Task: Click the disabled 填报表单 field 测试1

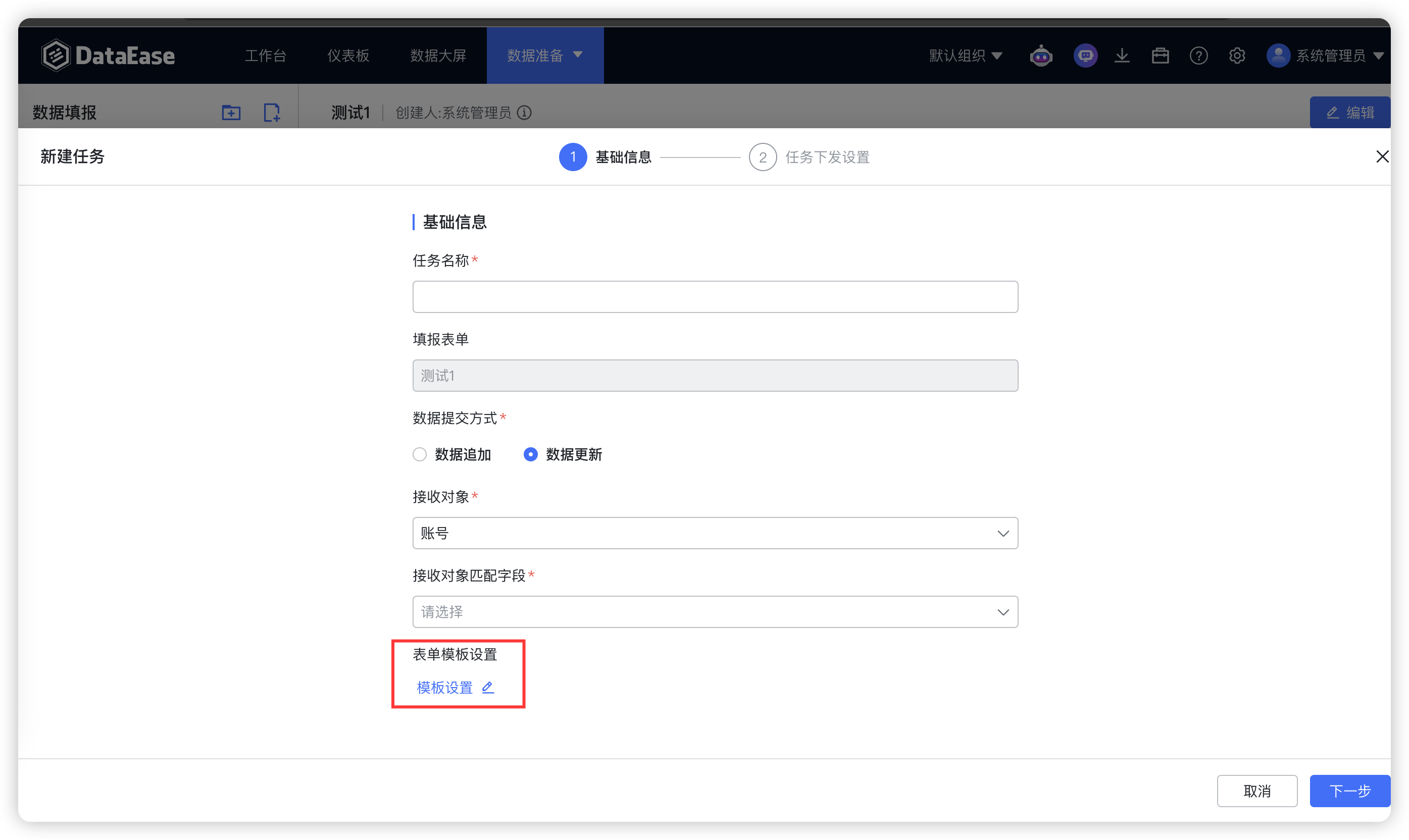Action: tap(715, 375)
